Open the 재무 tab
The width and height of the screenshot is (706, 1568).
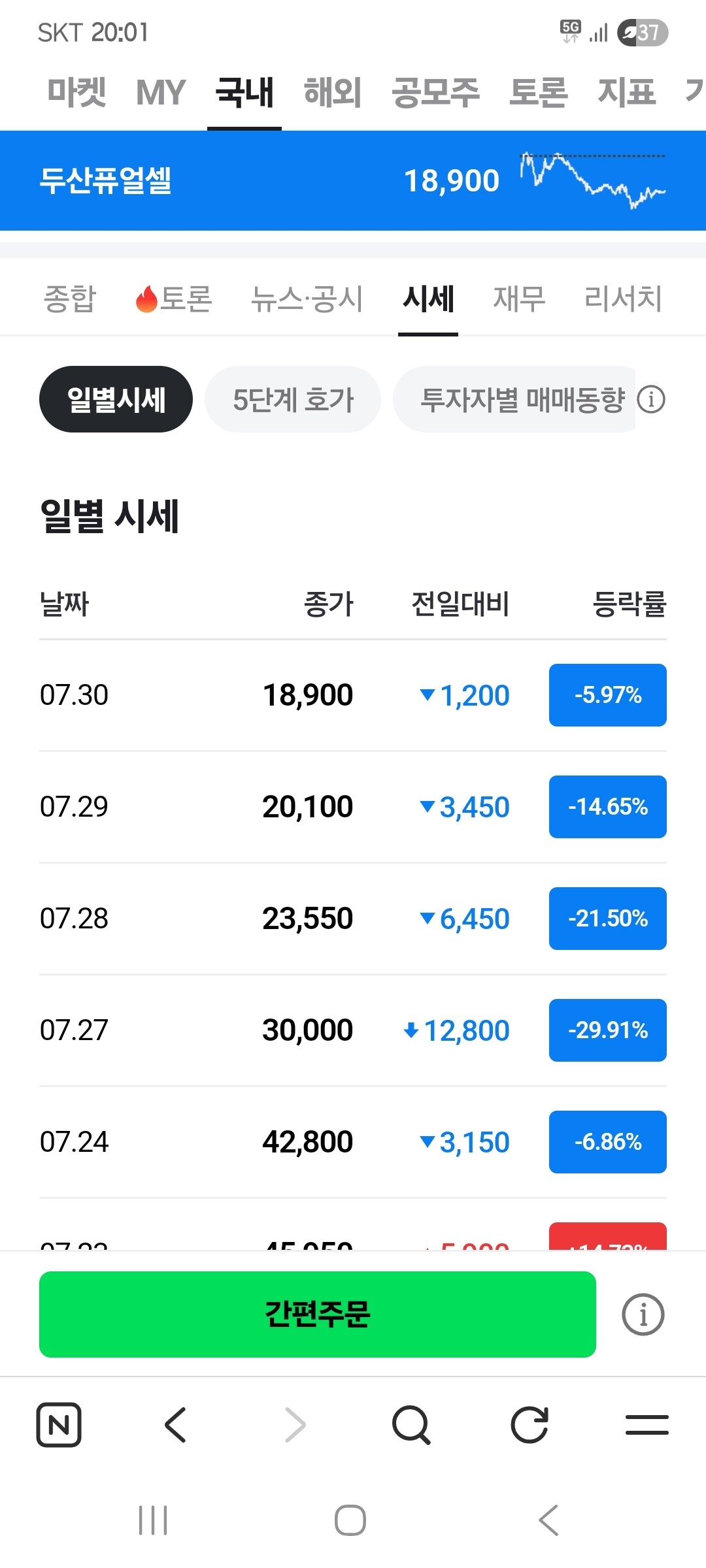tap(519, 299)
